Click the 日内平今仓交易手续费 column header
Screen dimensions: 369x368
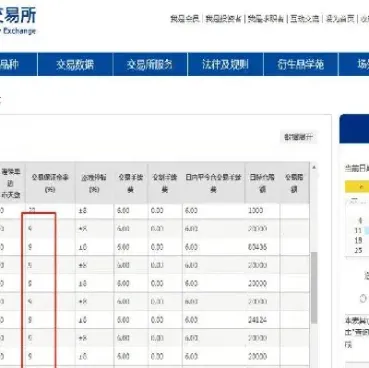coord(213,183)
